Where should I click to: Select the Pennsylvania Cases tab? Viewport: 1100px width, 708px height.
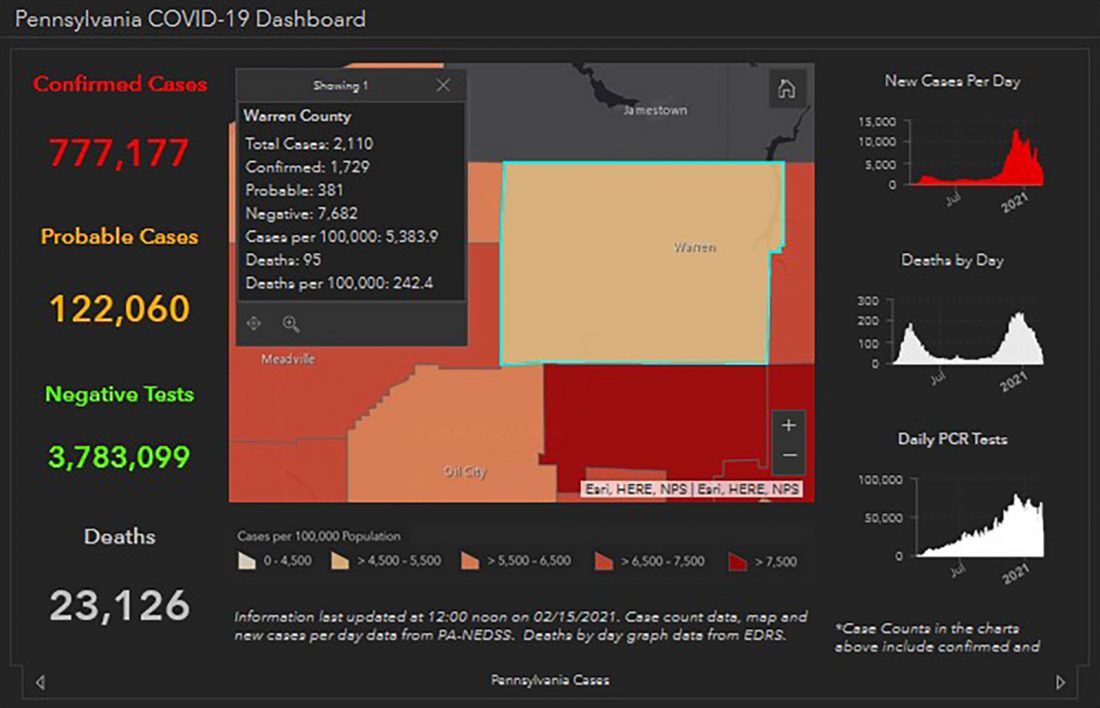point(549,680)
